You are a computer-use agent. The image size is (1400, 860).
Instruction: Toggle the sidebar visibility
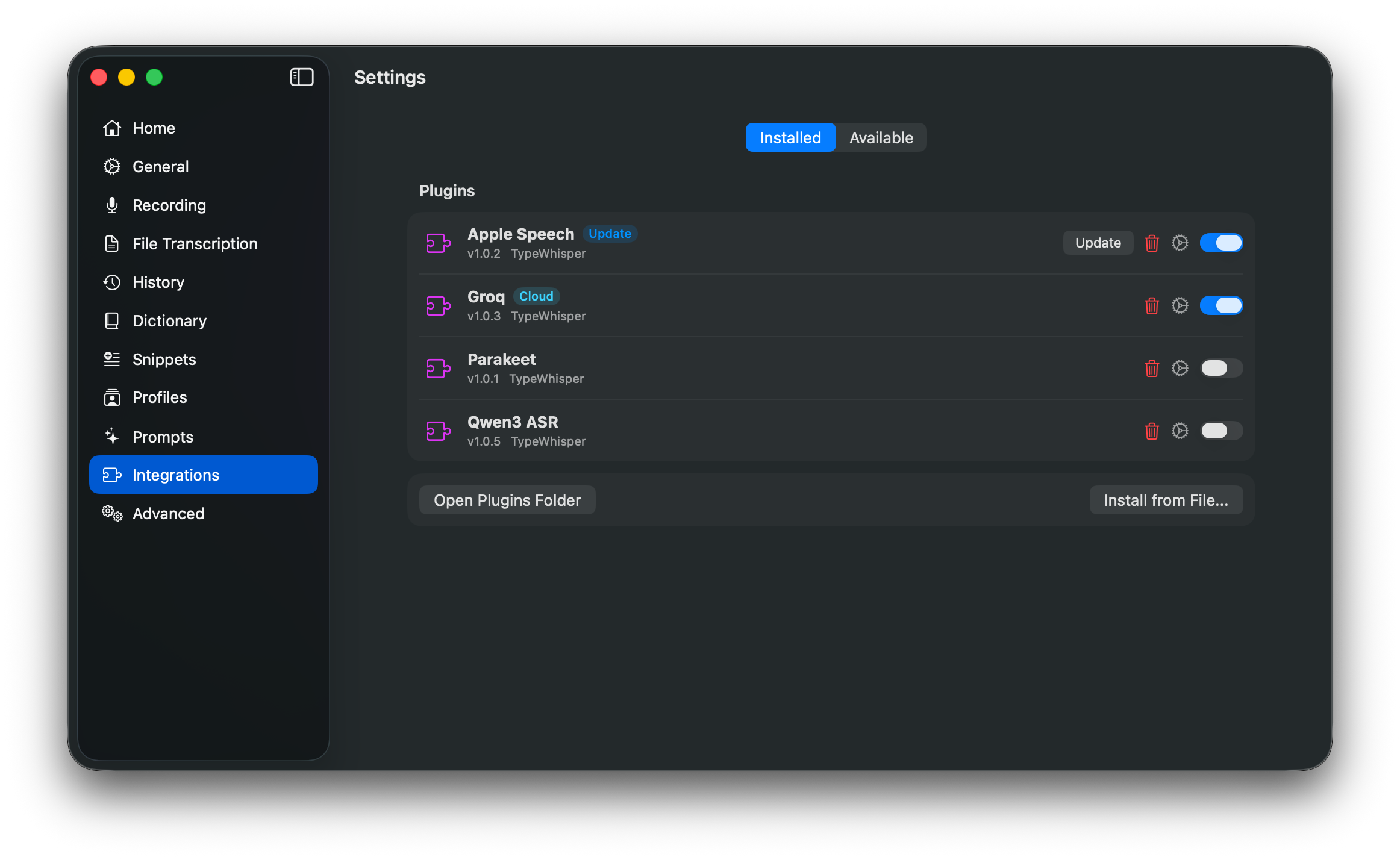(302, 77)
